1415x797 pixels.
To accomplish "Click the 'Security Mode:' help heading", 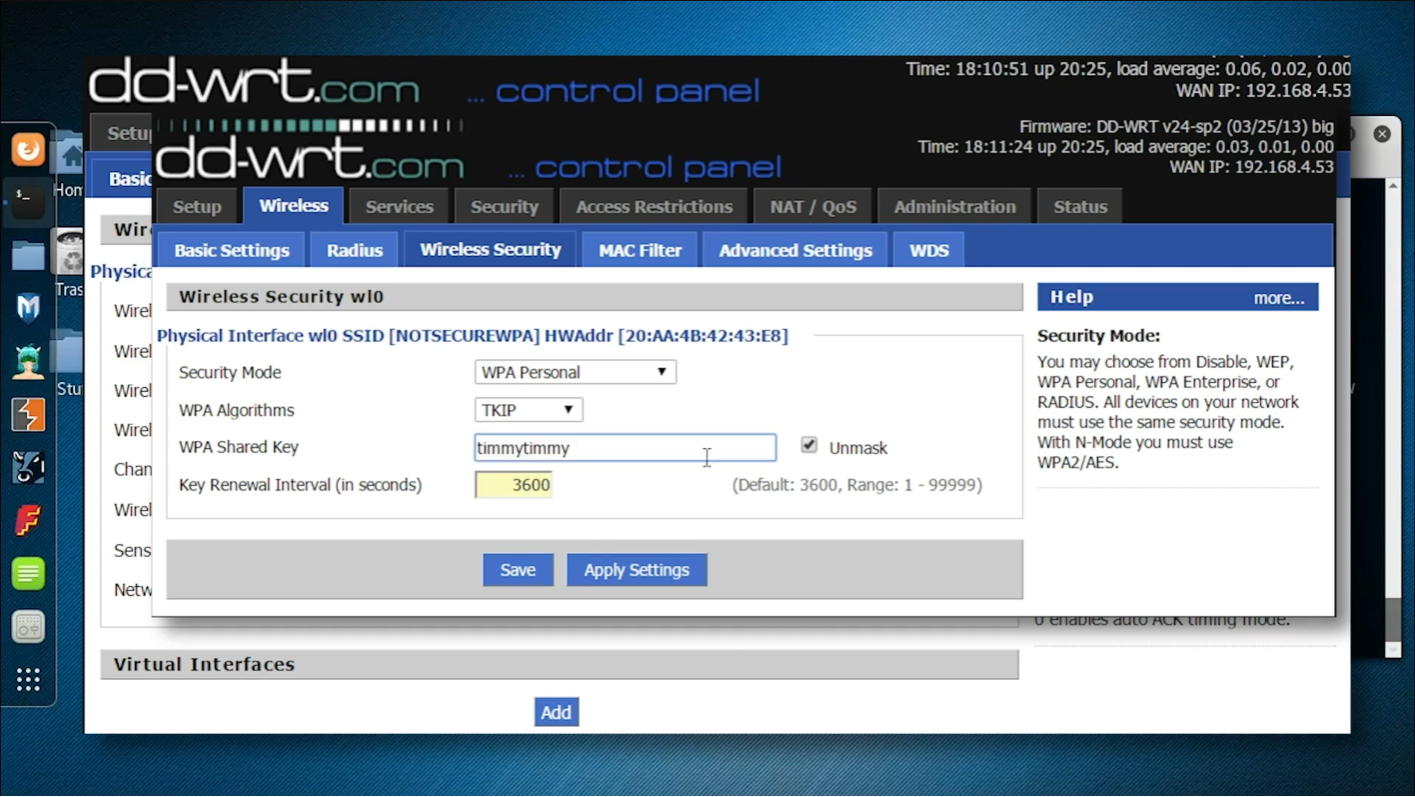I will click(x=1099, y=336).
